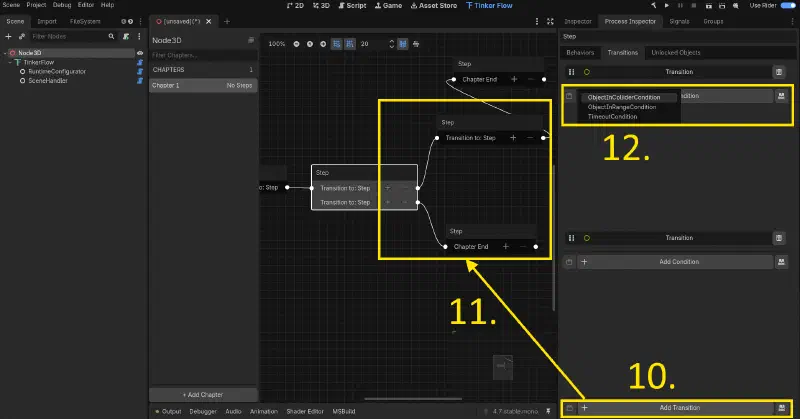Adjust the snap distance stepper arrows
The width and height of the screenshot is (800, 419).
(x=391, y=44)
